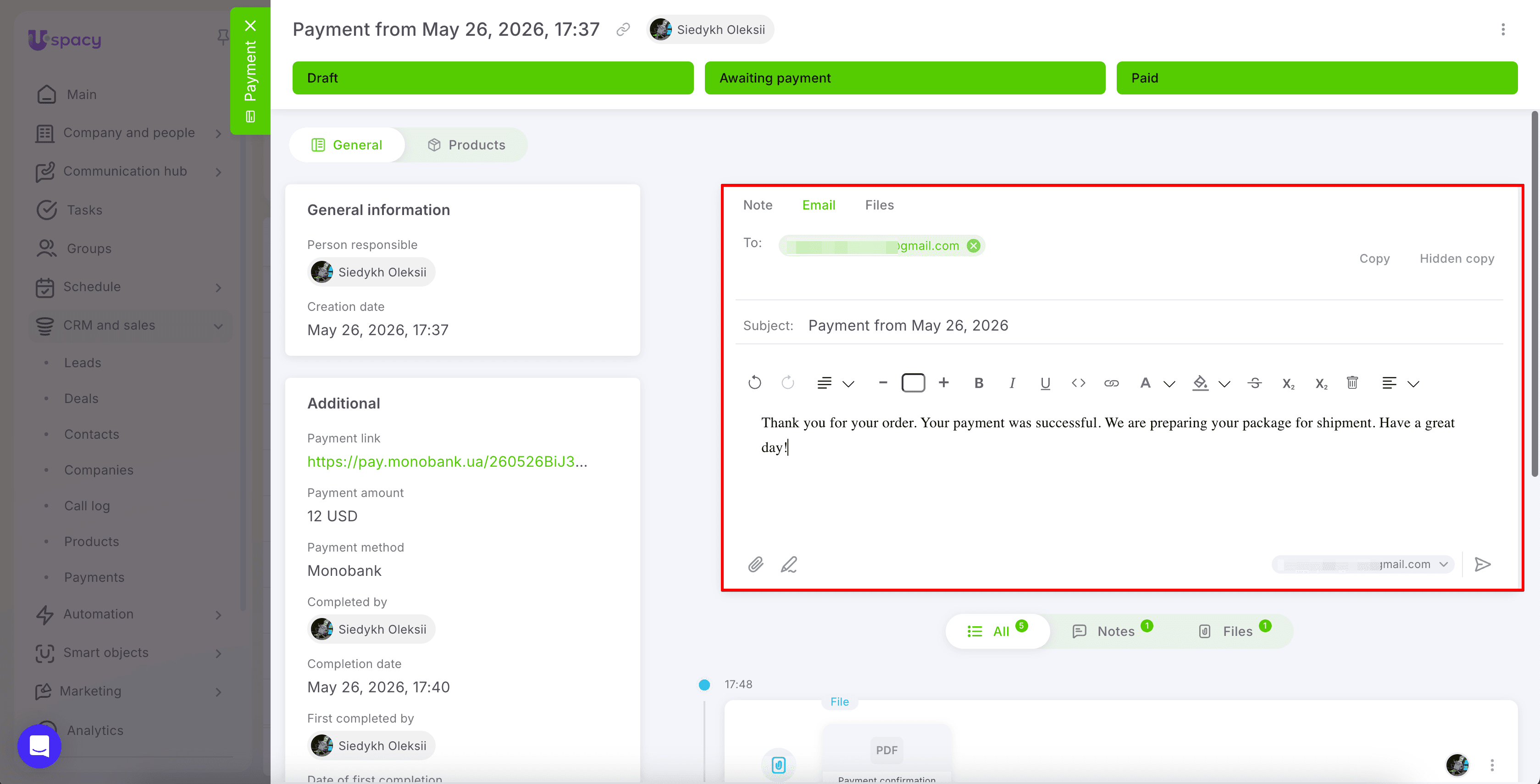
Task: Open the Main home icon in sidebar
Action: (47, 94)
